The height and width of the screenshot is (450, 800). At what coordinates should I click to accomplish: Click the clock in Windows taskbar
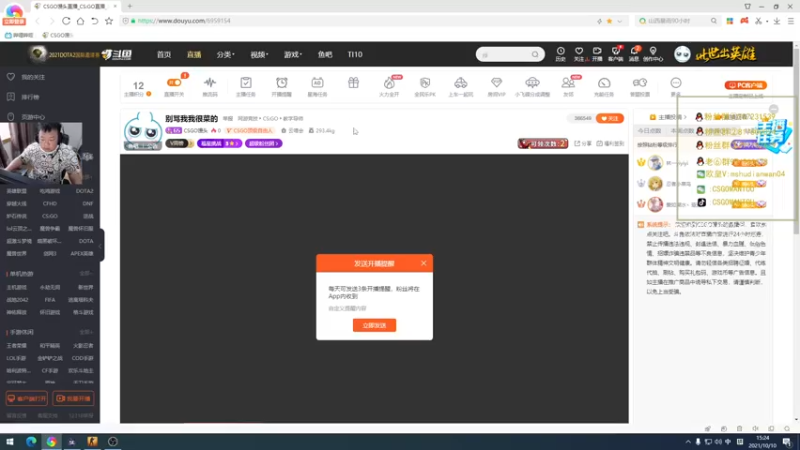[x=762, y=442]
